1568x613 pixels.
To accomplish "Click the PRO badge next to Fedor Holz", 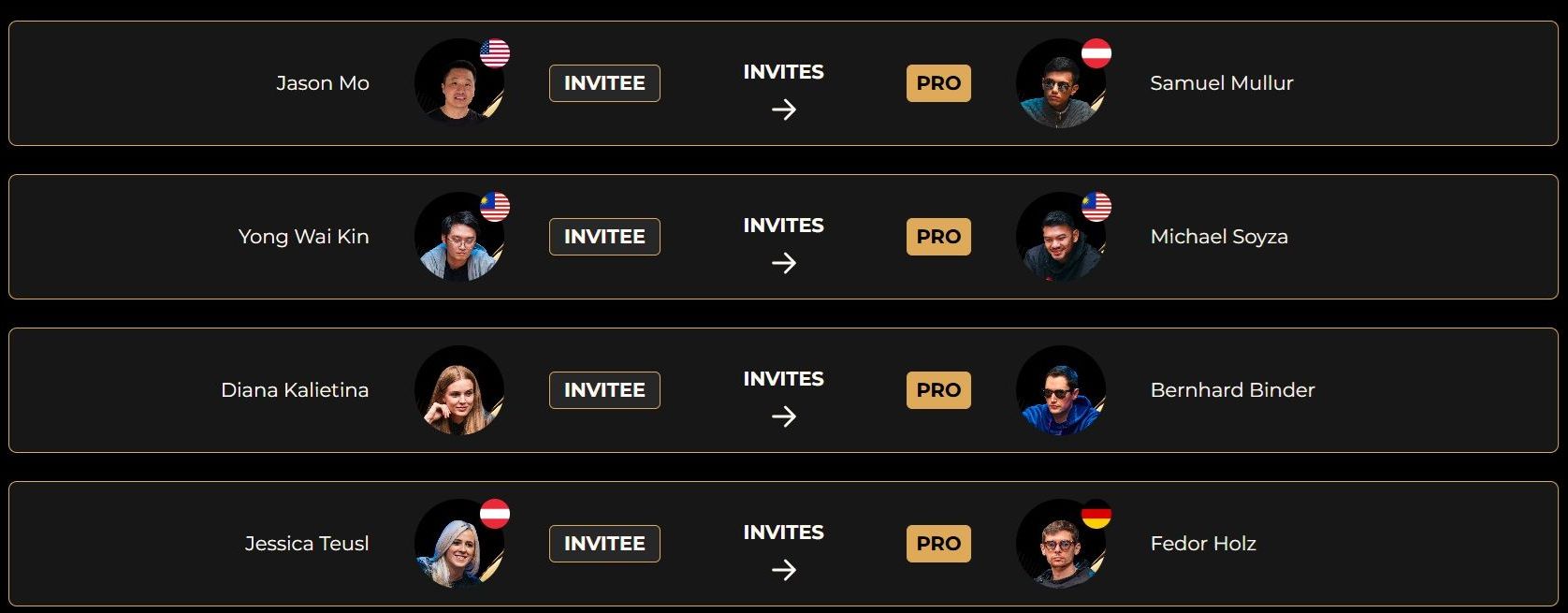I will (938, 544).
